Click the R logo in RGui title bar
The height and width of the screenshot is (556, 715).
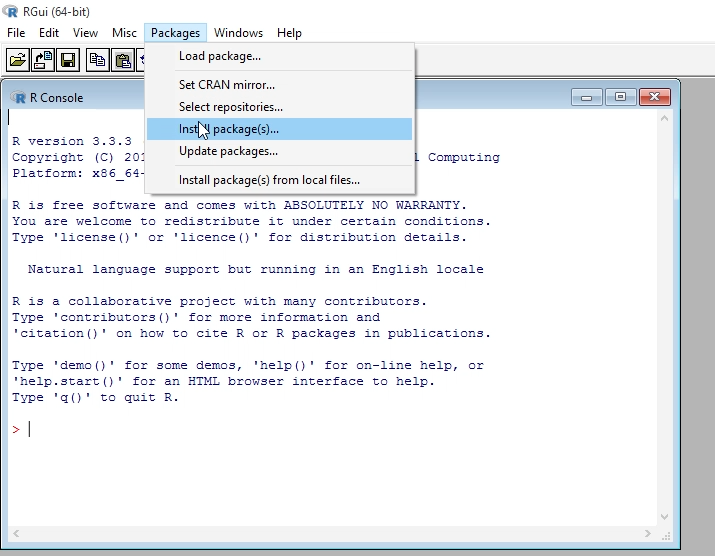tap(10, 11)
